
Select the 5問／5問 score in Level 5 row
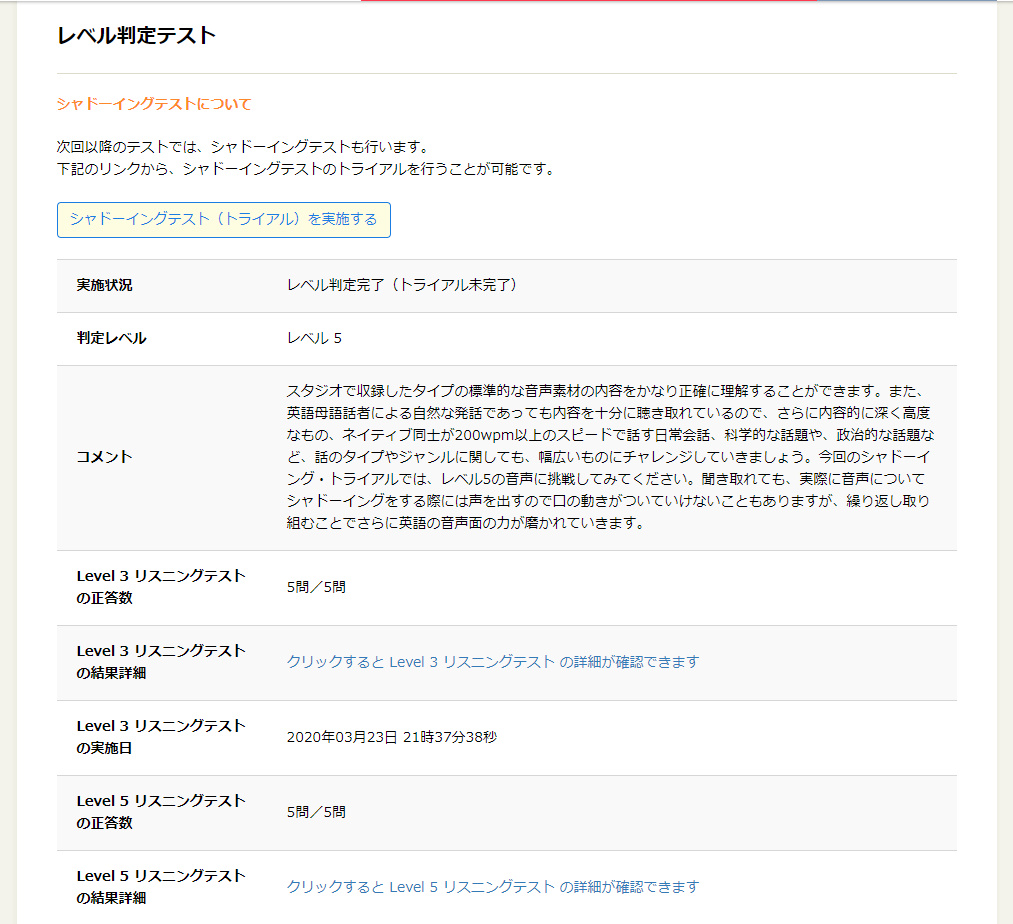click(x=316, y=812)
